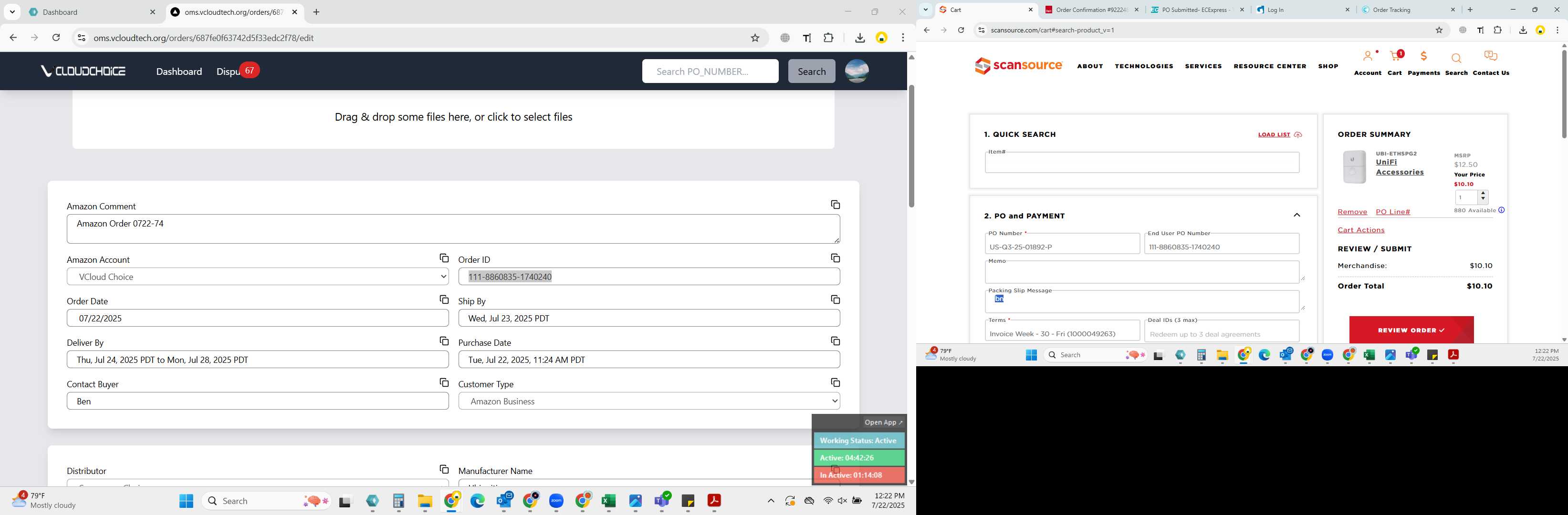Image resolution: width=1568 pixels, height=515 pixels.
Task: Open the ScanSource Account icon
Action: click(1367, 57)
